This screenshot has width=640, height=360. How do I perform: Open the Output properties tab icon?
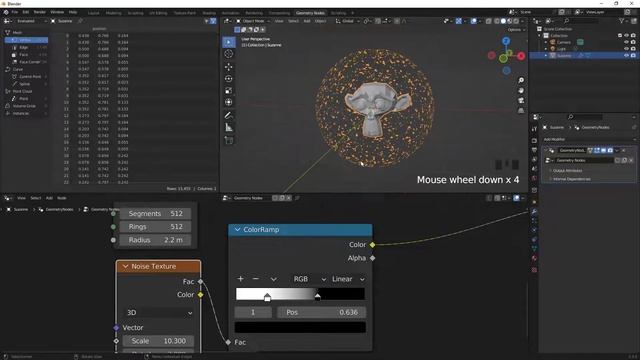click(x=534, y=150)
